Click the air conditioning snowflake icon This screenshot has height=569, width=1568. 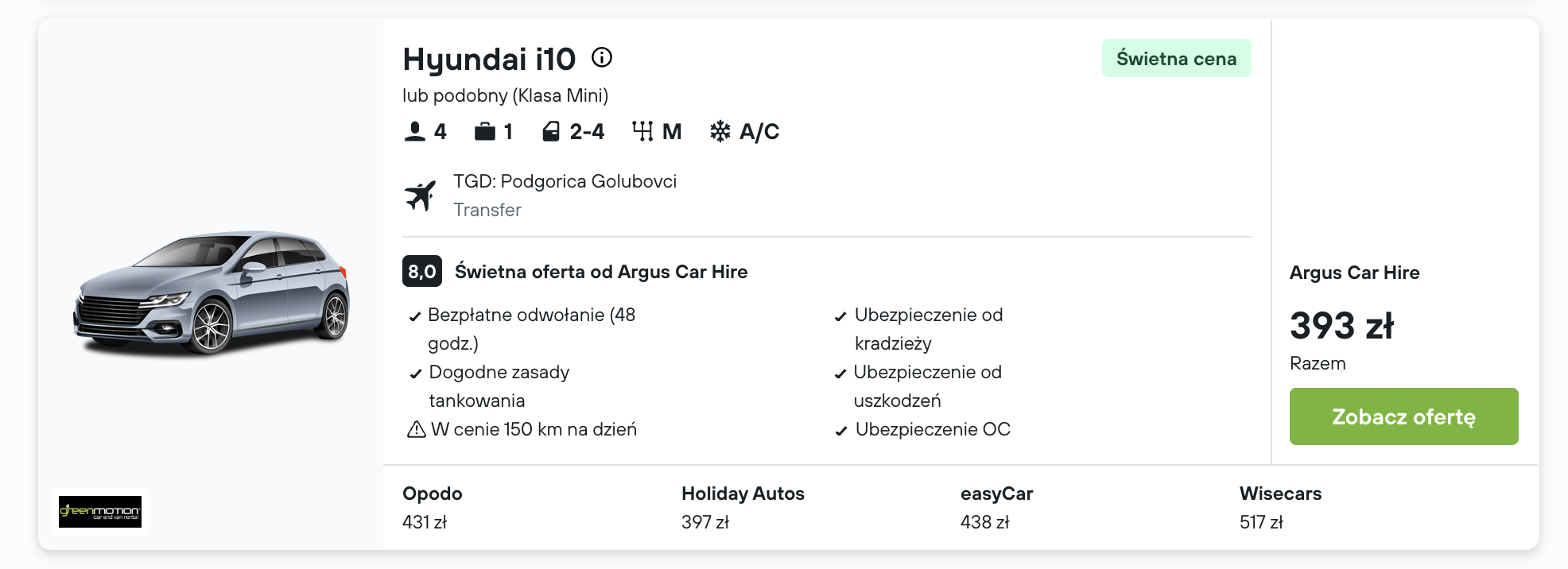(x=720, y=131)
